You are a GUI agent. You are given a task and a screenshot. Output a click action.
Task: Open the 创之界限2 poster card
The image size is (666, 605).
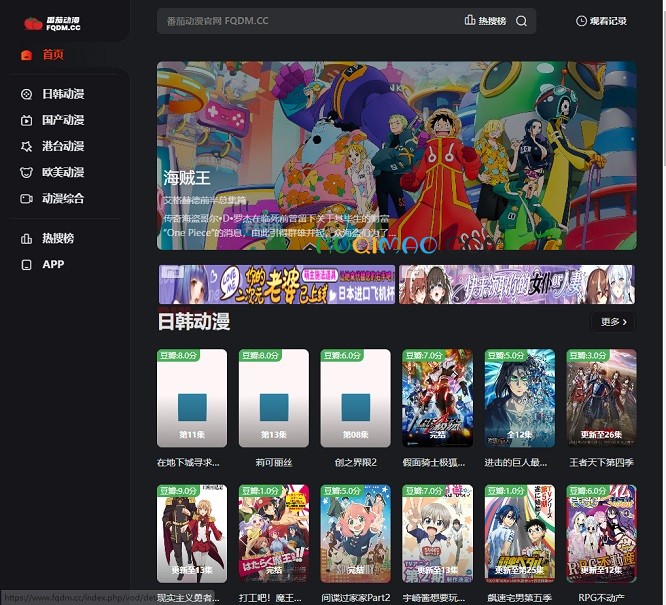coord(356,398)
